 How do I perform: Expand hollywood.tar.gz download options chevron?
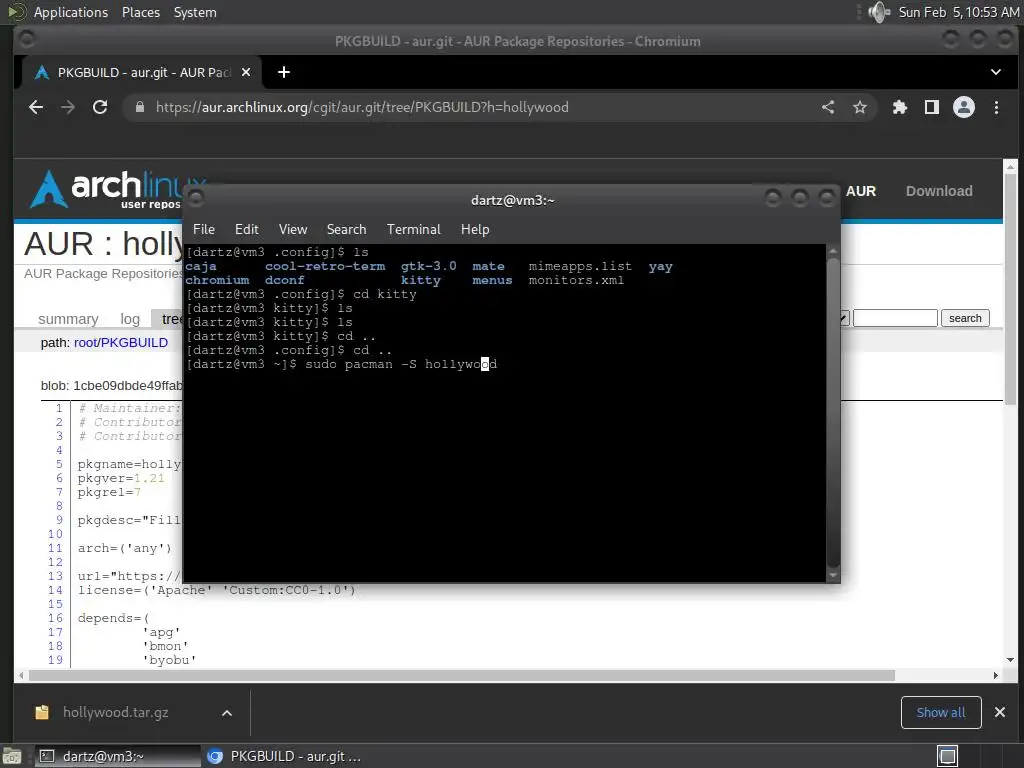tap(227, 713)
